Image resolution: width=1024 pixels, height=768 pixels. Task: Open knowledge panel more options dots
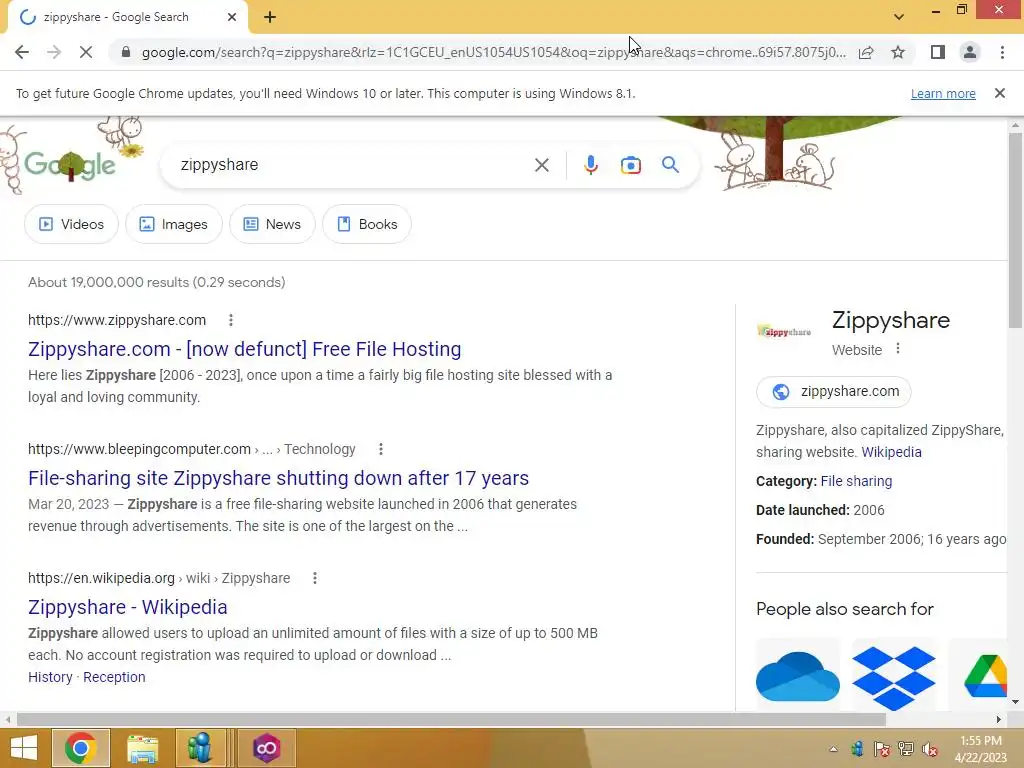point(898,349)
